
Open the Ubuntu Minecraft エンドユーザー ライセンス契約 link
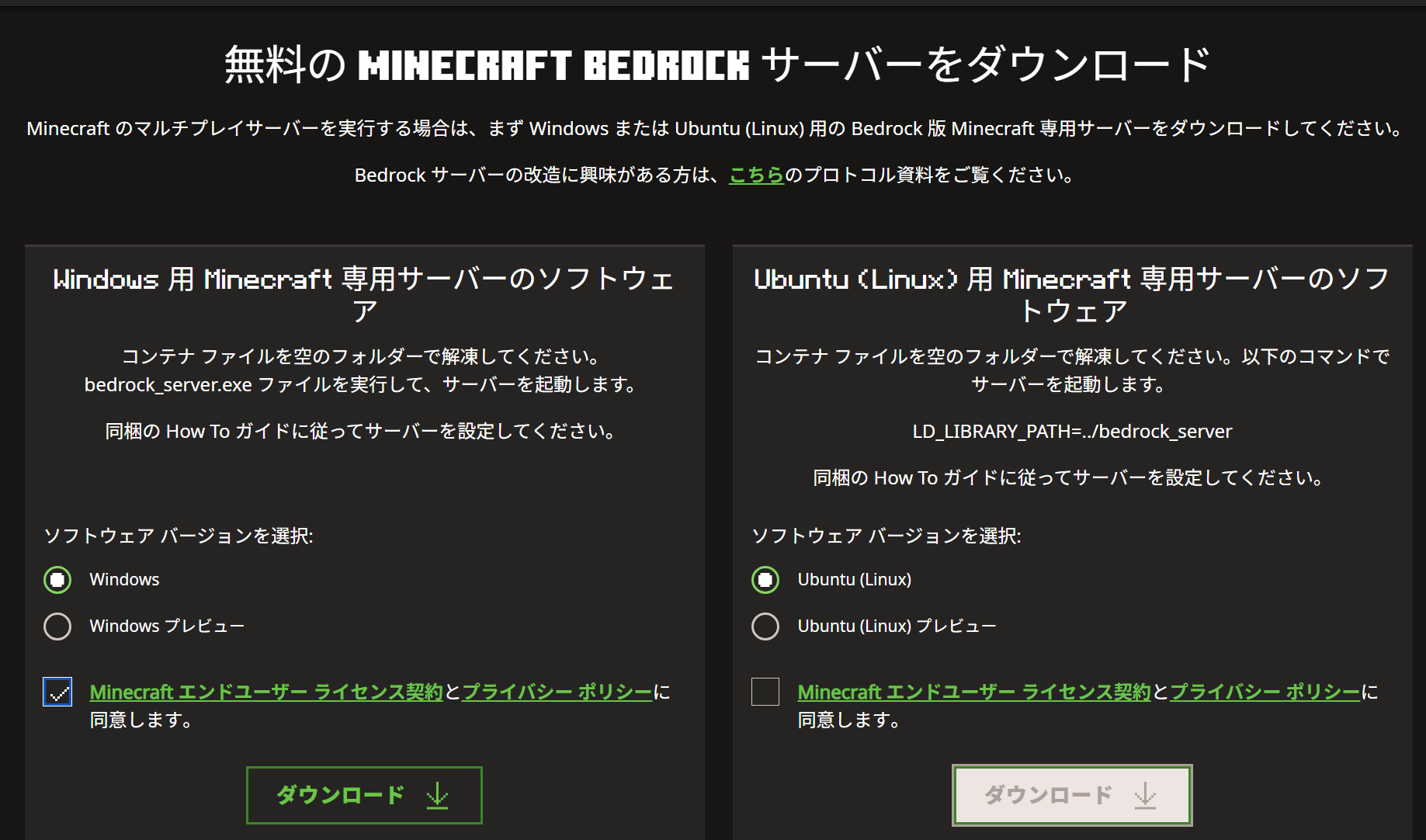point(973,692)
